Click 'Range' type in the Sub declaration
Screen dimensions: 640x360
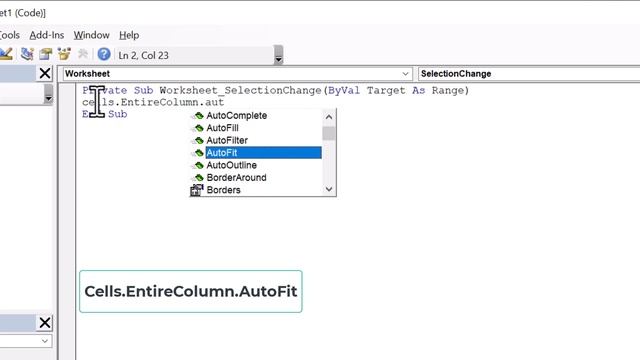[x=448, y=90]
